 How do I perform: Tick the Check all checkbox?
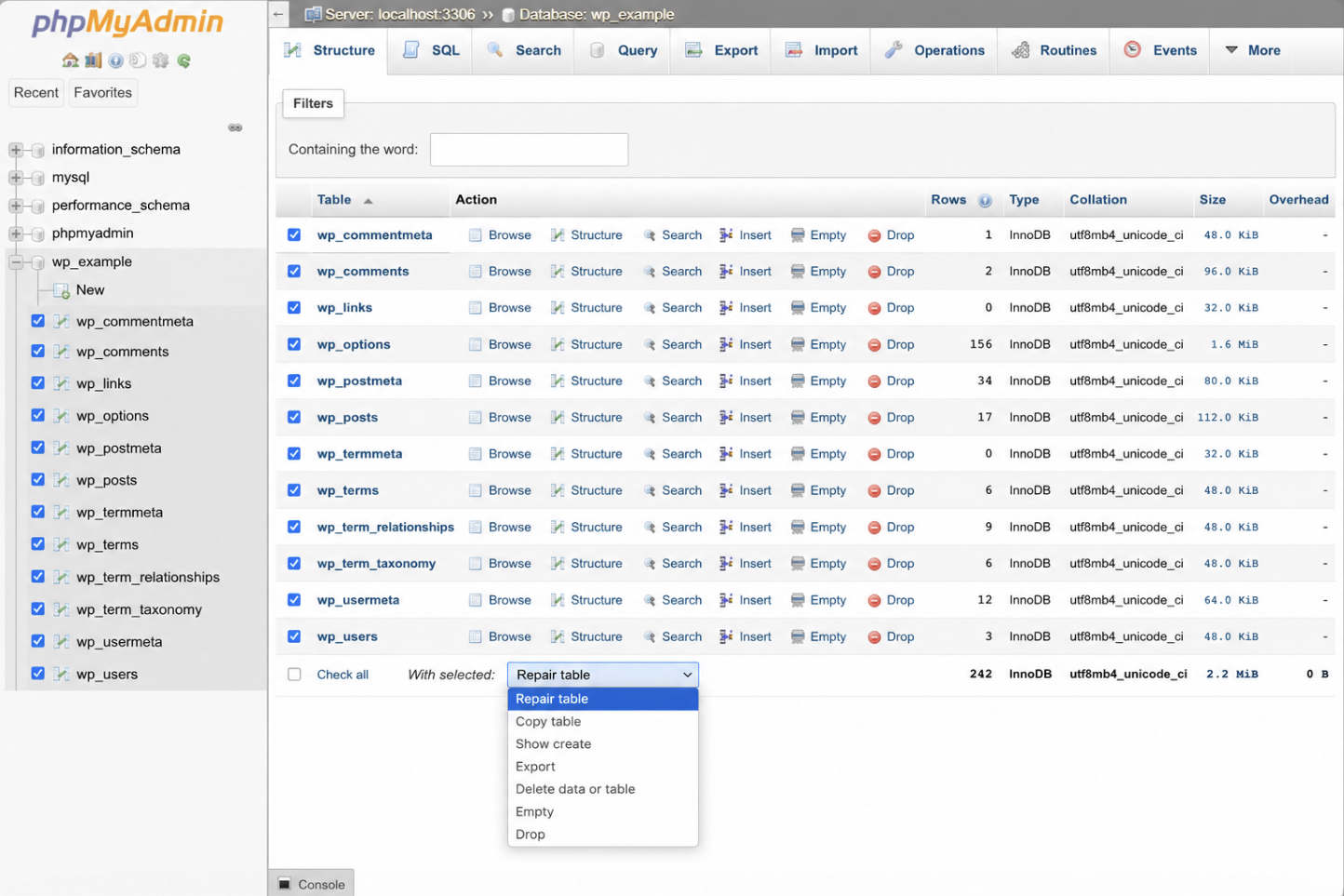[294, 675]
